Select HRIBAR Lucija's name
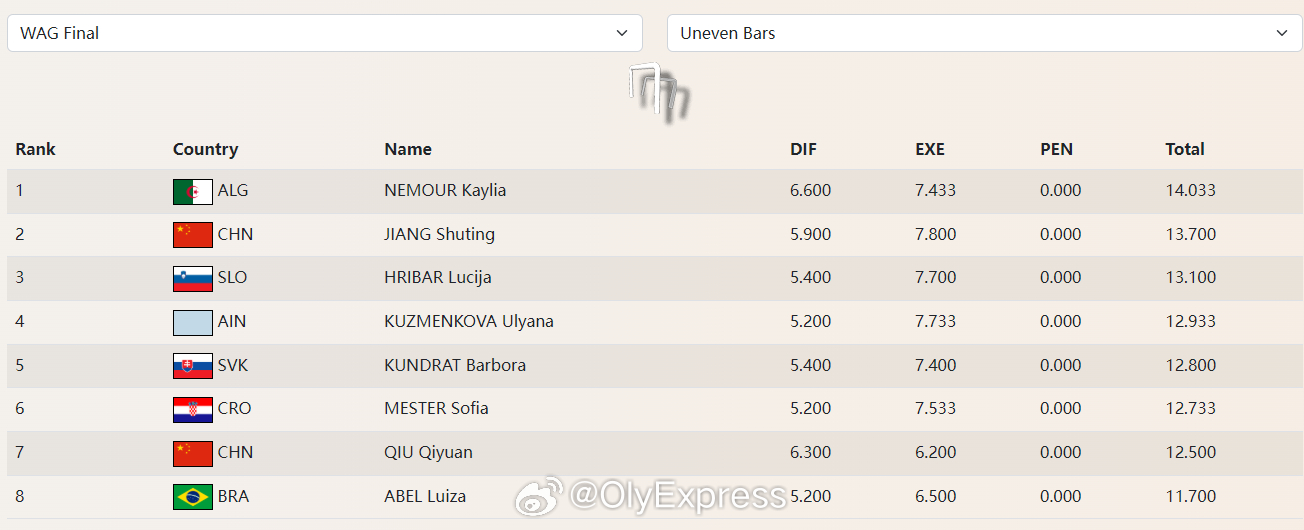This screenshot has height=530, width=1304. coord(438,277)
